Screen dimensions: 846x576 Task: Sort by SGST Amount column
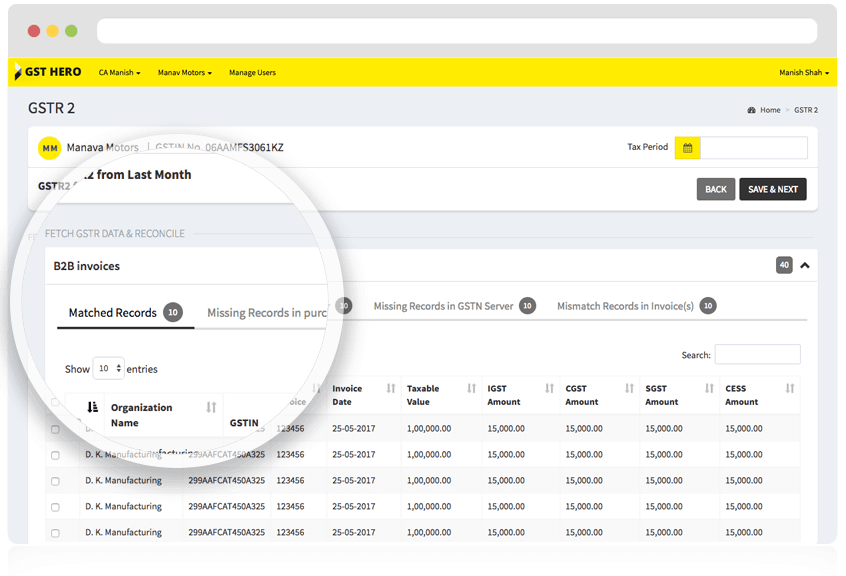point(709,388)
